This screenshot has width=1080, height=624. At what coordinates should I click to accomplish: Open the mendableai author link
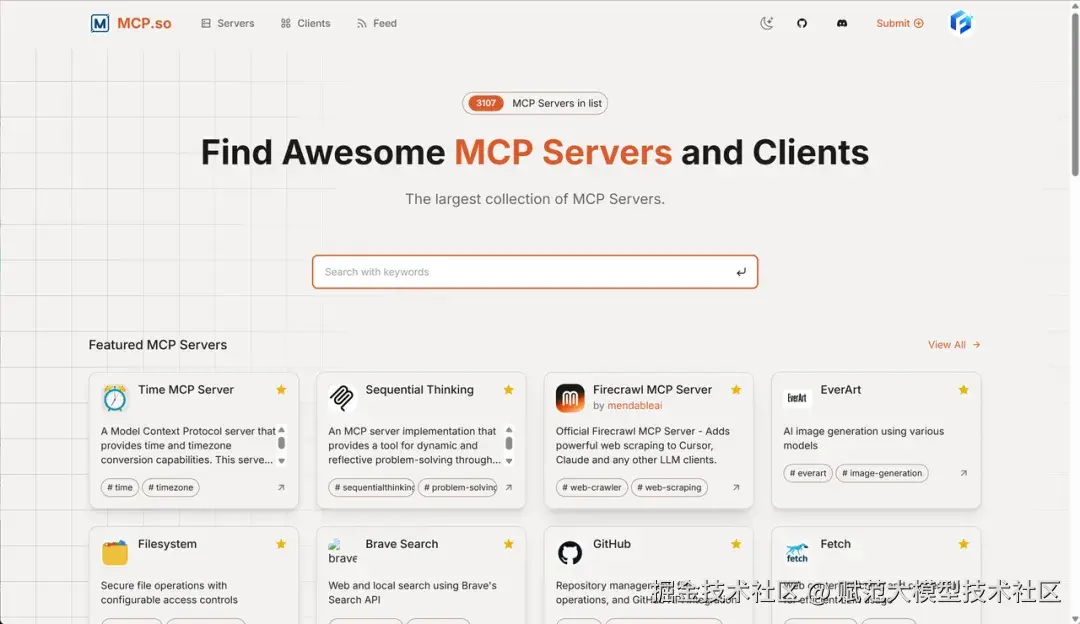pyautogui.click(x=634, y=406)
